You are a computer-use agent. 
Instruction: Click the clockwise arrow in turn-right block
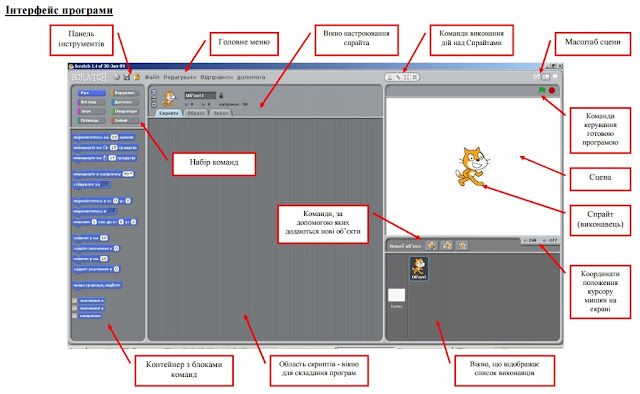[106, 147]
